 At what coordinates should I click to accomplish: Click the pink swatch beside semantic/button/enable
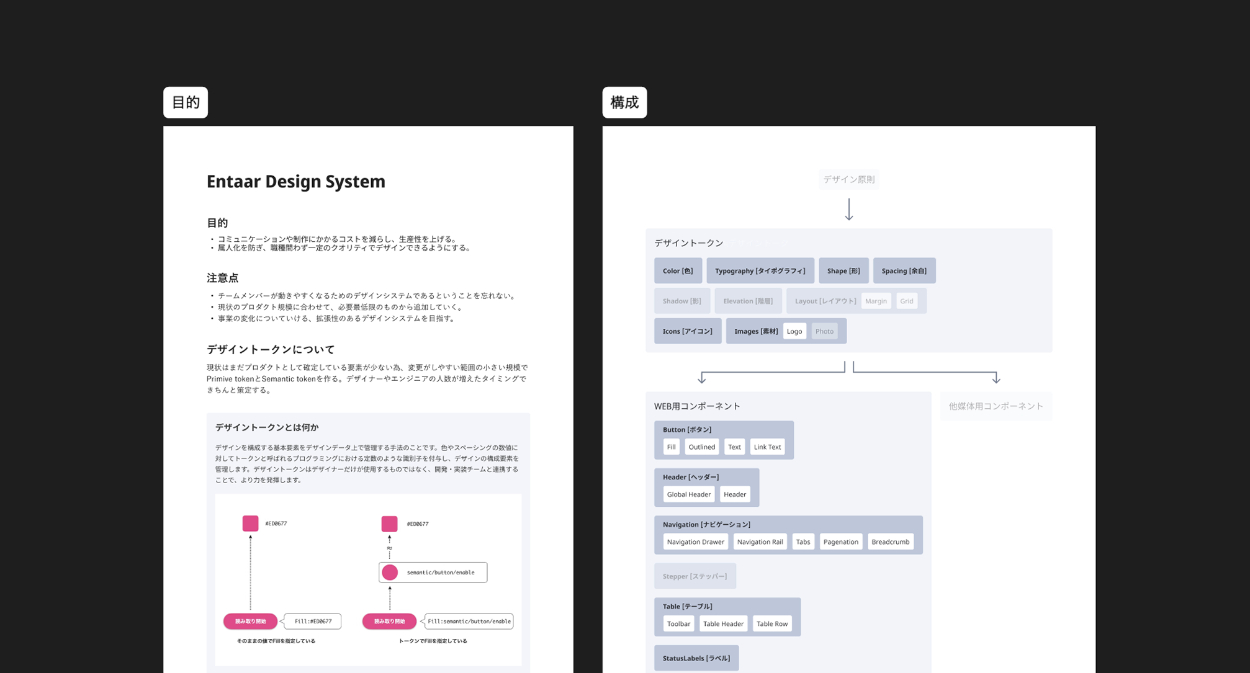click(x=390, y=572)
